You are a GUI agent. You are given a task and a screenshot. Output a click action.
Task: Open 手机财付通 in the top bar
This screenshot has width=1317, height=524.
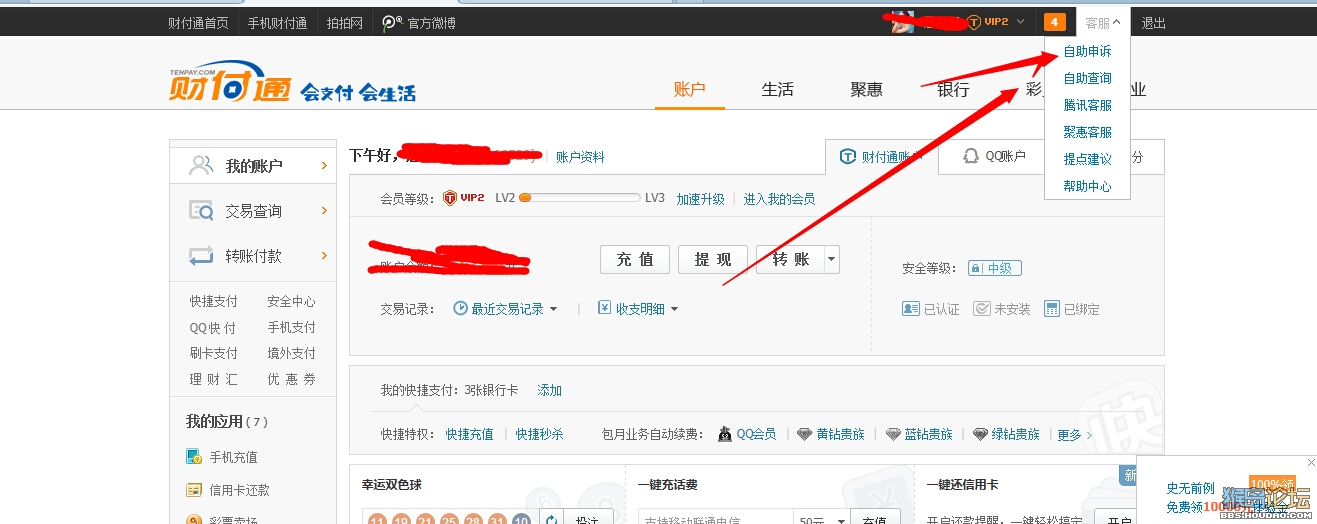tap(277, 23)
